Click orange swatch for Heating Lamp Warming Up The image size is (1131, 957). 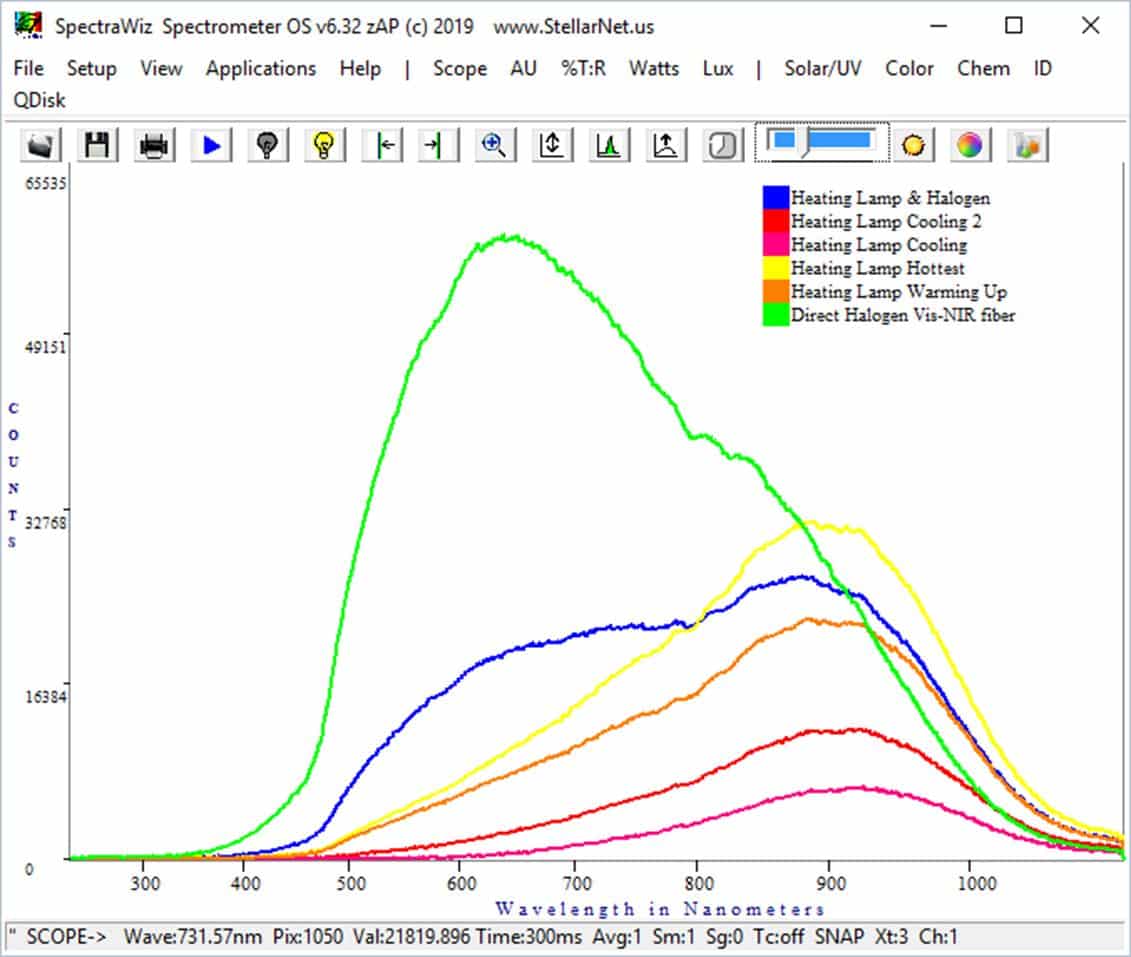point(775,291)
